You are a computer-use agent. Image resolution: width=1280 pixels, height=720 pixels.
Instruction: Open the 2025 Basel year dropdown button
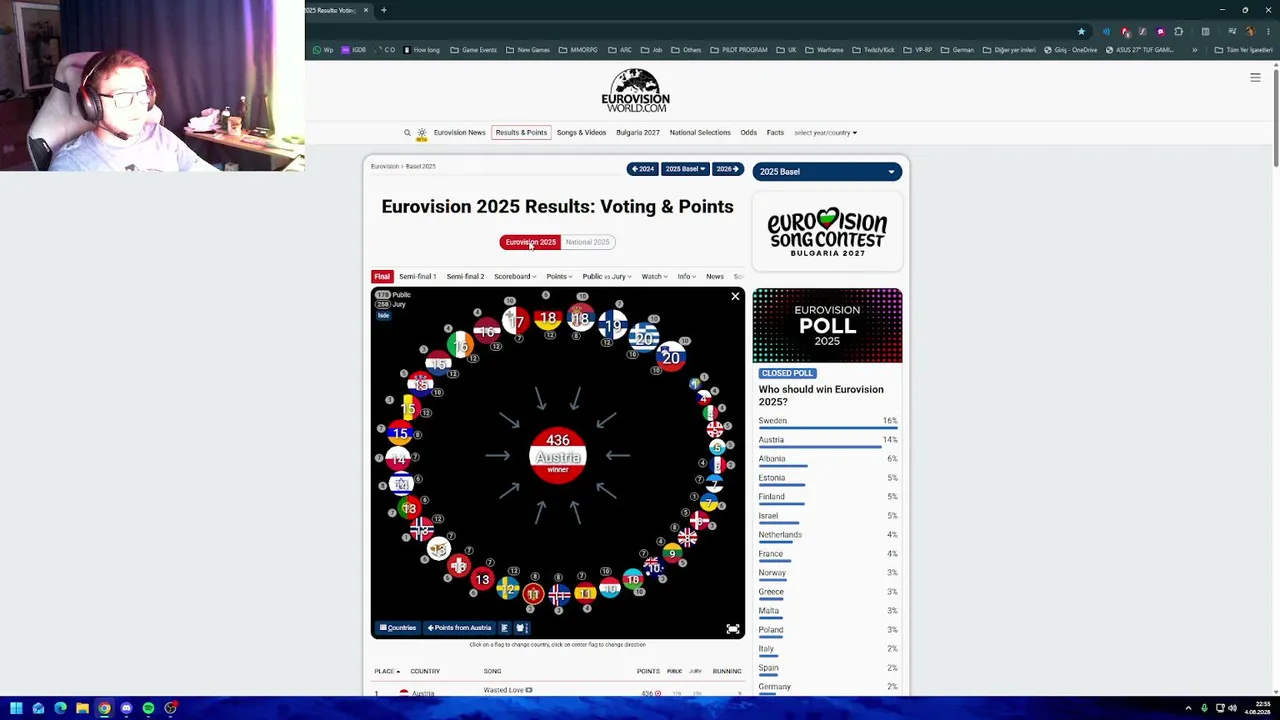click(686, 169)
